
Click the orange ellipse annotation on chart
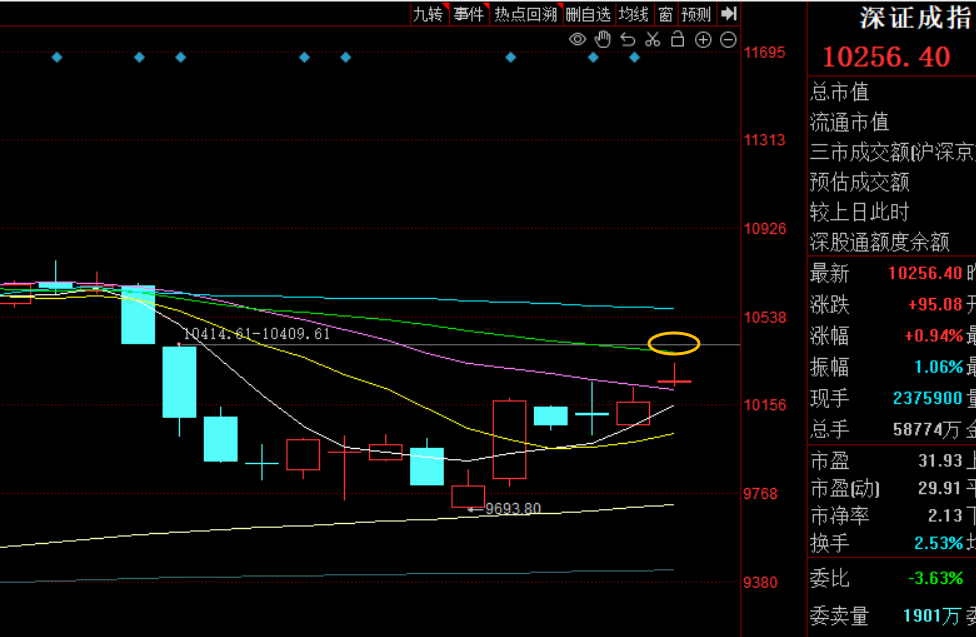(673, 344)
